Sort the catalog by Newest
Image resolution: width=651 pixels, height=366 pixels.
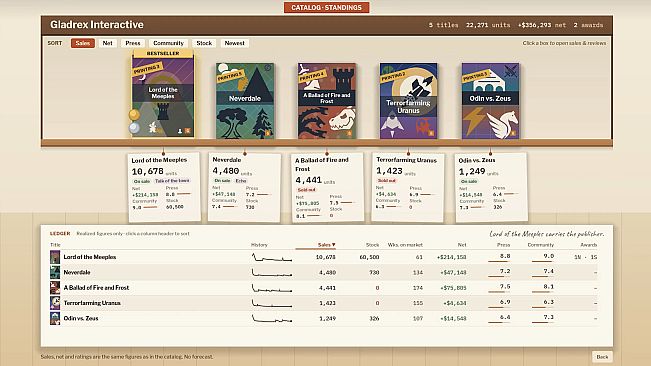click(x=235, y=43)
